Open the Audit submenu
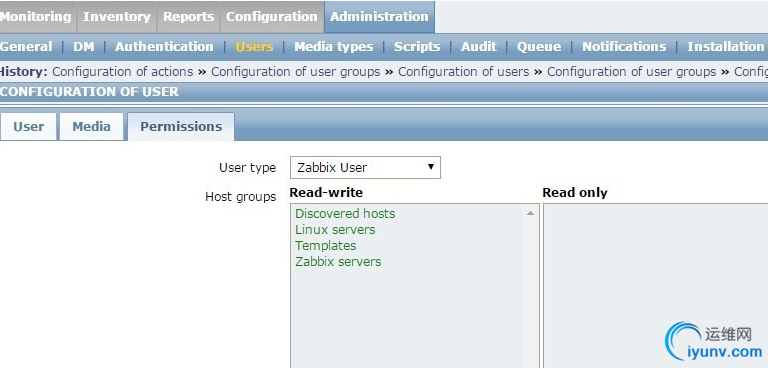 point(479,47)
